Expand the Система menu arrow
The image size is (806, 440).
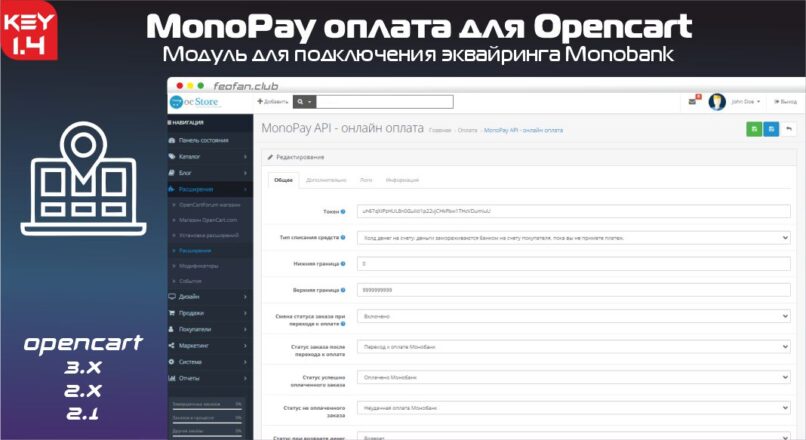[245, 362]
